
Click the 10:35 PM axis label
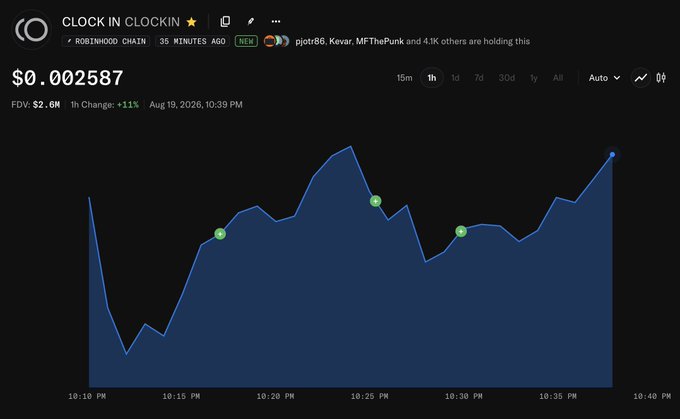(558, 396)
